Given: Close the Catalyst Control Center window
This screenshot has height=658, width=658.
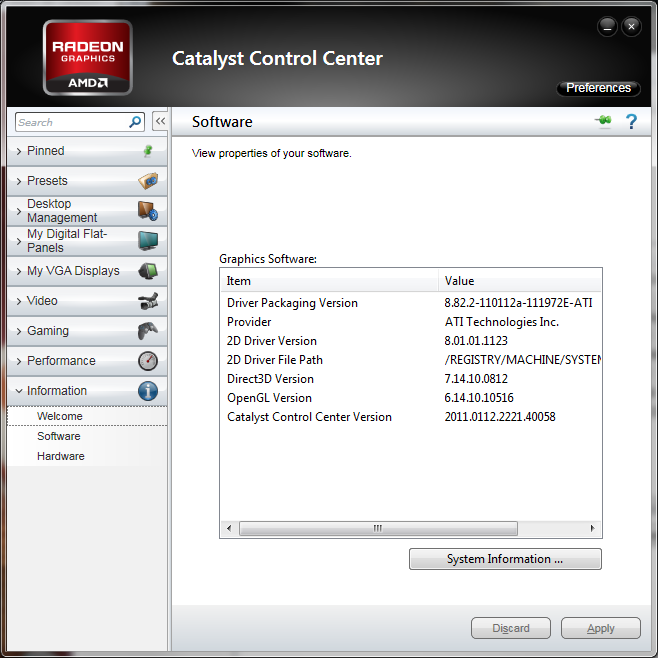Looking at the screenshot, I should tap(631, 27).
